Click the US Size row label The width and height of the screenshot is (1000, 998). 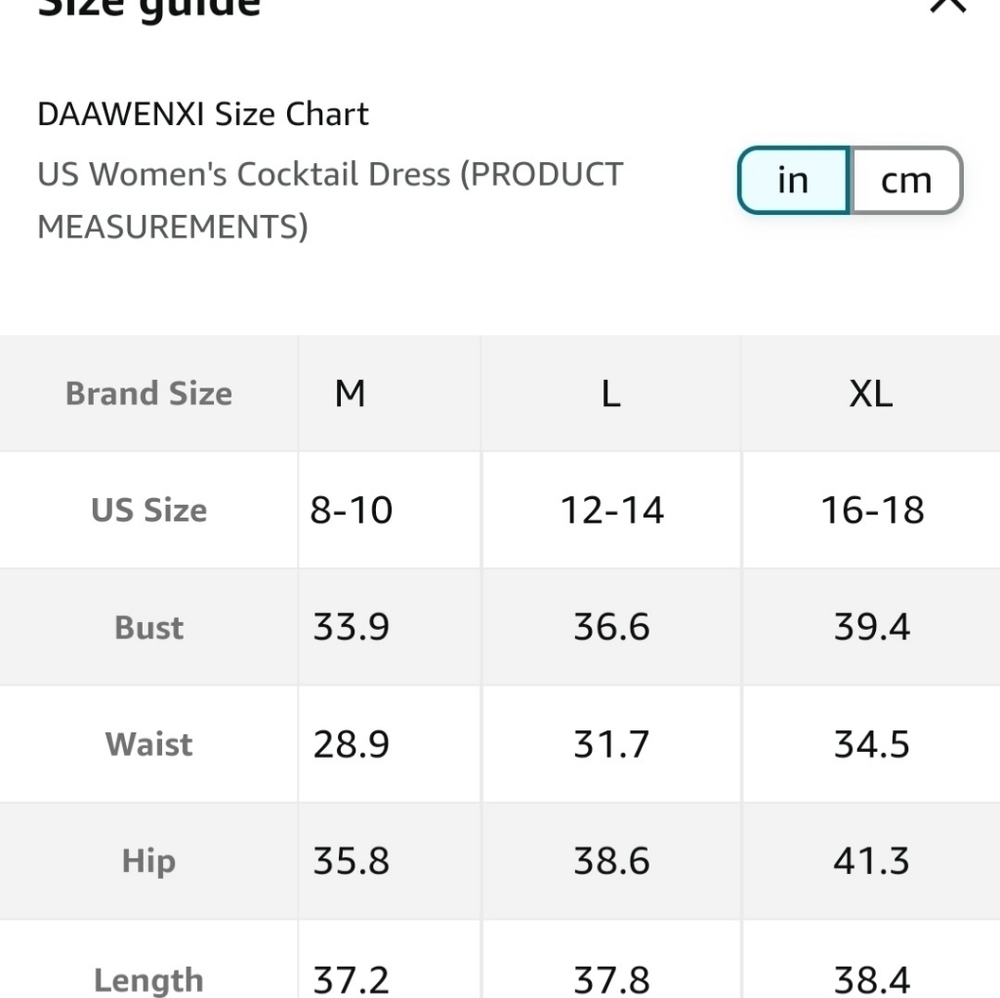click(x=149, y=510)
